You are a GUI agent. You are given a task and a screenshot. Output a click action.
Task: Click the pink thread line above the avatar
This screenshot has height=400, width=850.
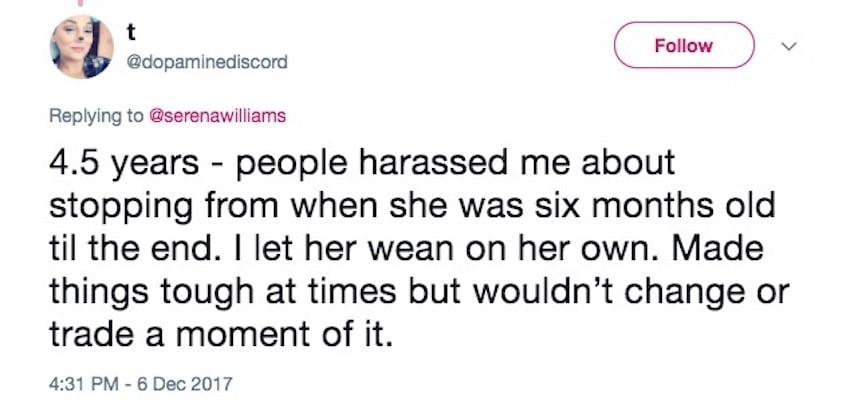(81, 3)
